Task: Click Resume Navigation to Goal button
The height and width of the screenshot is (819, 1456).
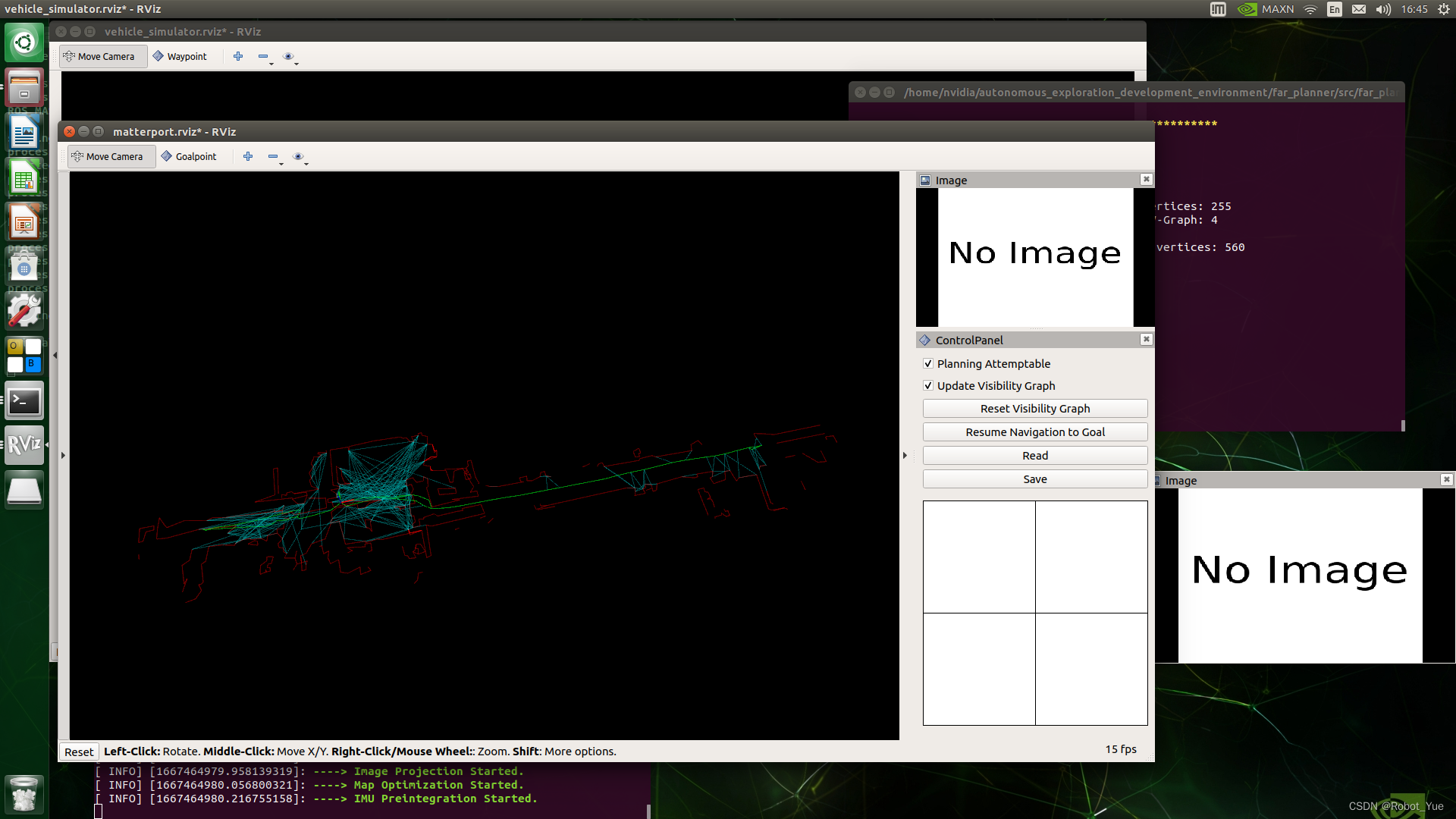Action: 1034,432
